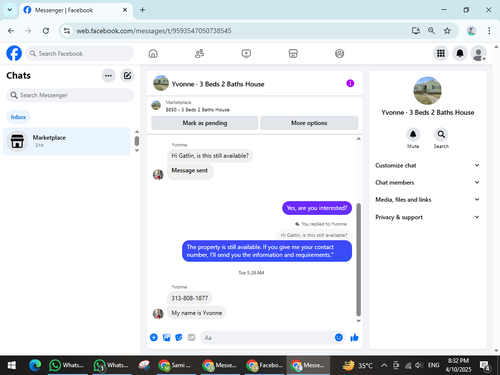Open the Marketplace chat in the list
This screenshot has width=500, height=375.
coord(67,141)
